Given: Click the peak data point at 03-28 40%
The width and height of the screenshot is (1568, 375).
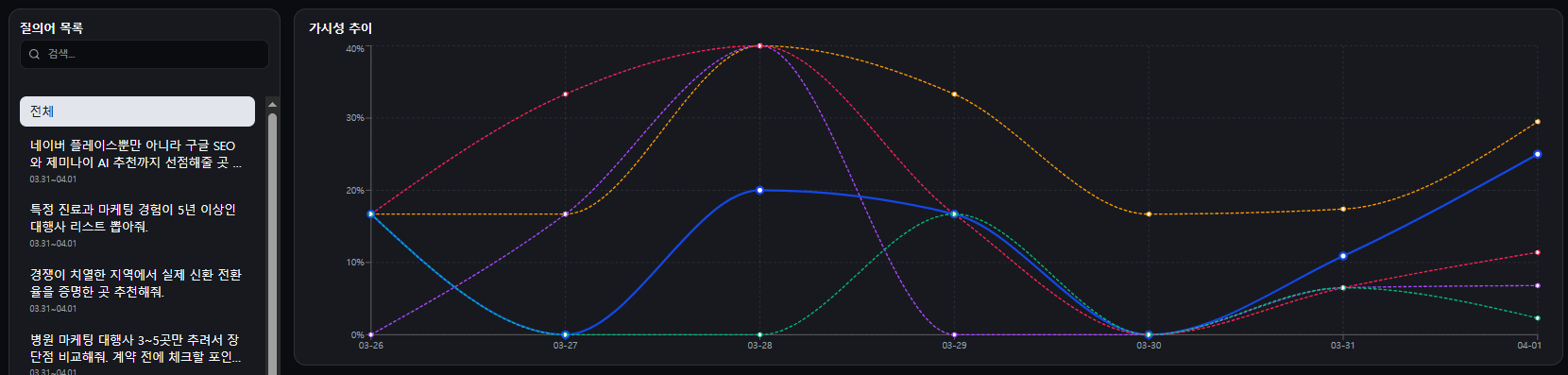Looking at the screenshot, I should coord(759,45).
